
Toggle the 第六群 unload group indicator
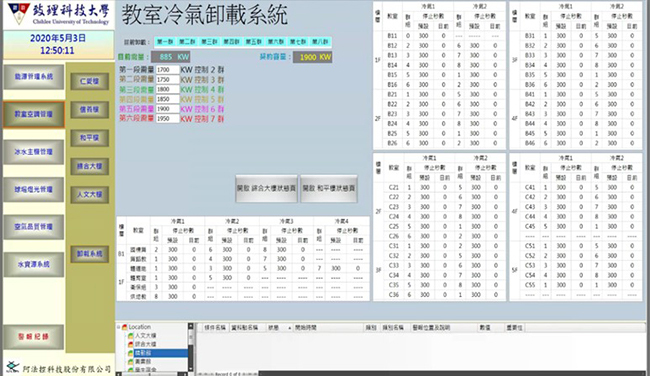(x=276, y=42)
